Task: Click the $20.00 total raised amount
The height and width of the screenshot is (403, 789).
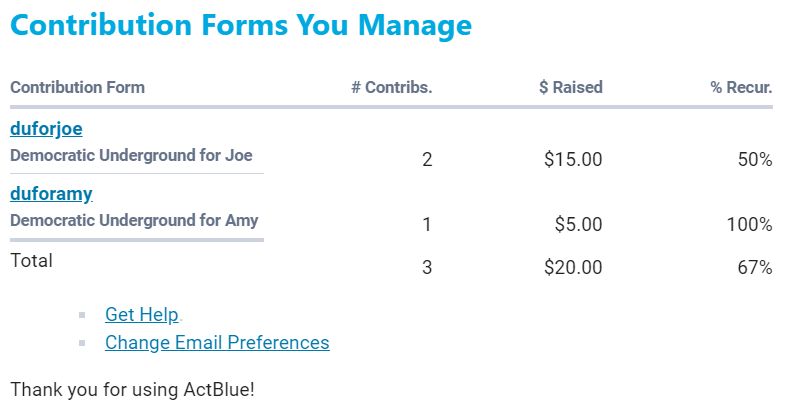Action: [x=573, y=267]
